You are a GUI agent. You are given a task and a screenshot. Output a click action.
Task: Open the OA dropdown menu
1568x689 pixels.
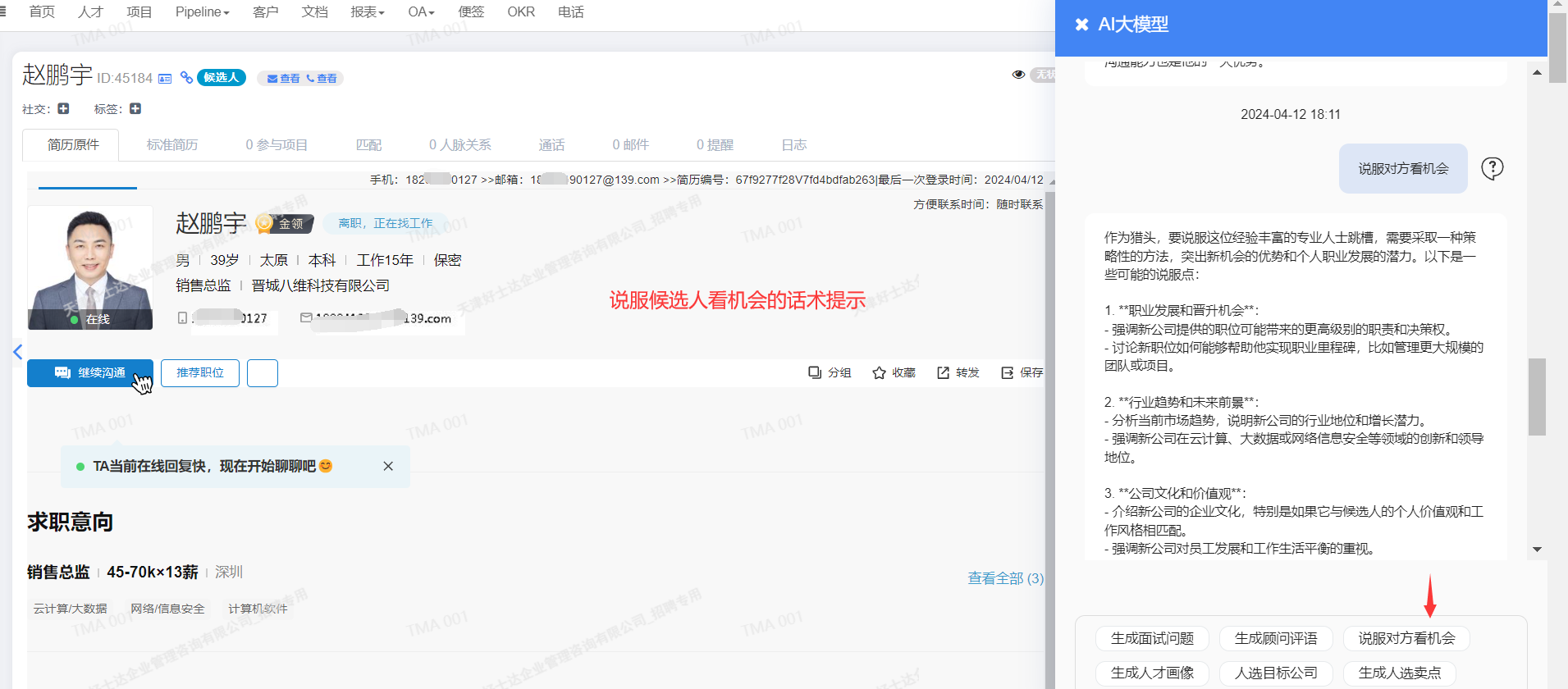[x=420, y=12]
